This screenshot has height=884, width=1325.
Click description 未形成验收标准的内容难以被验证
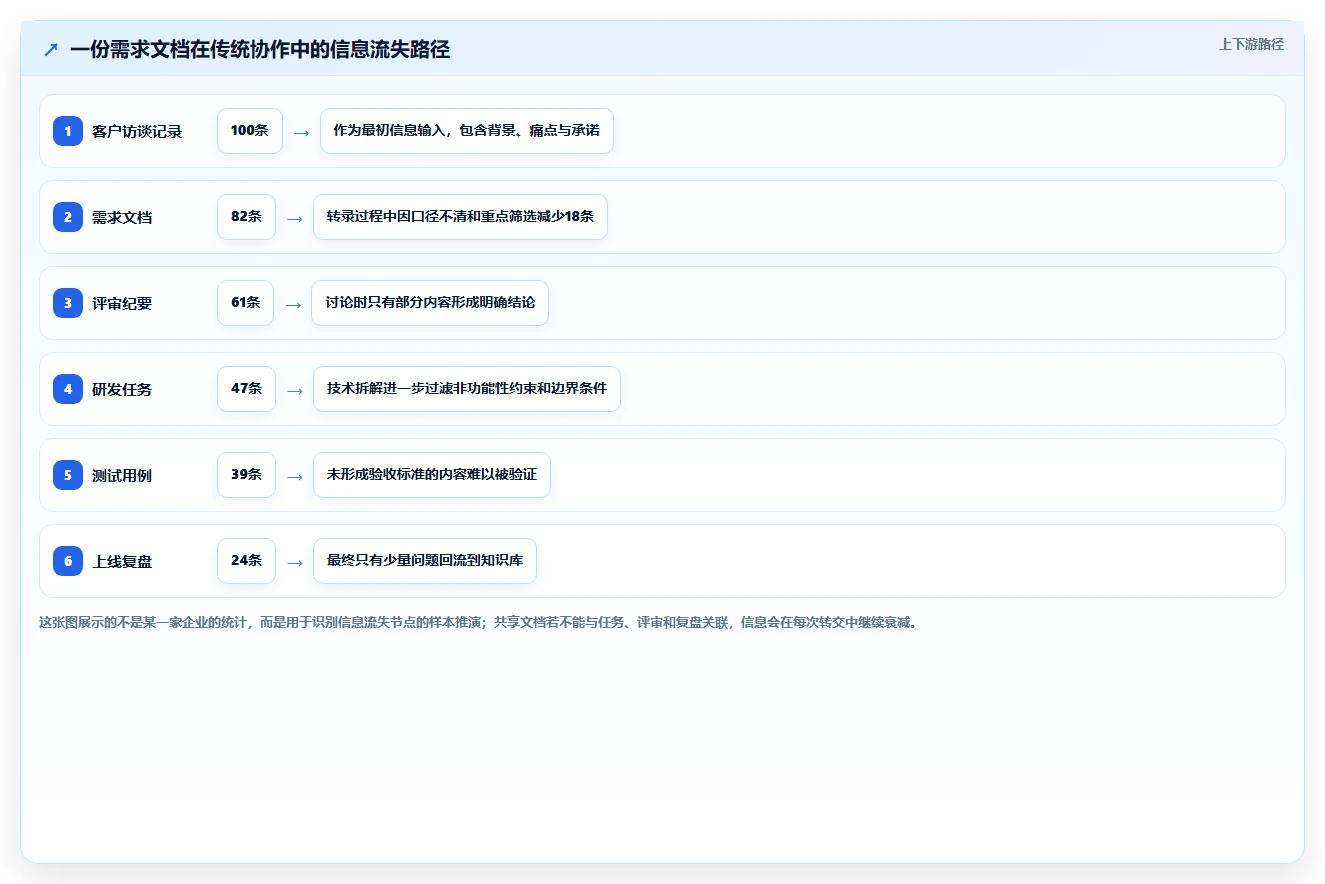[432, 475]
